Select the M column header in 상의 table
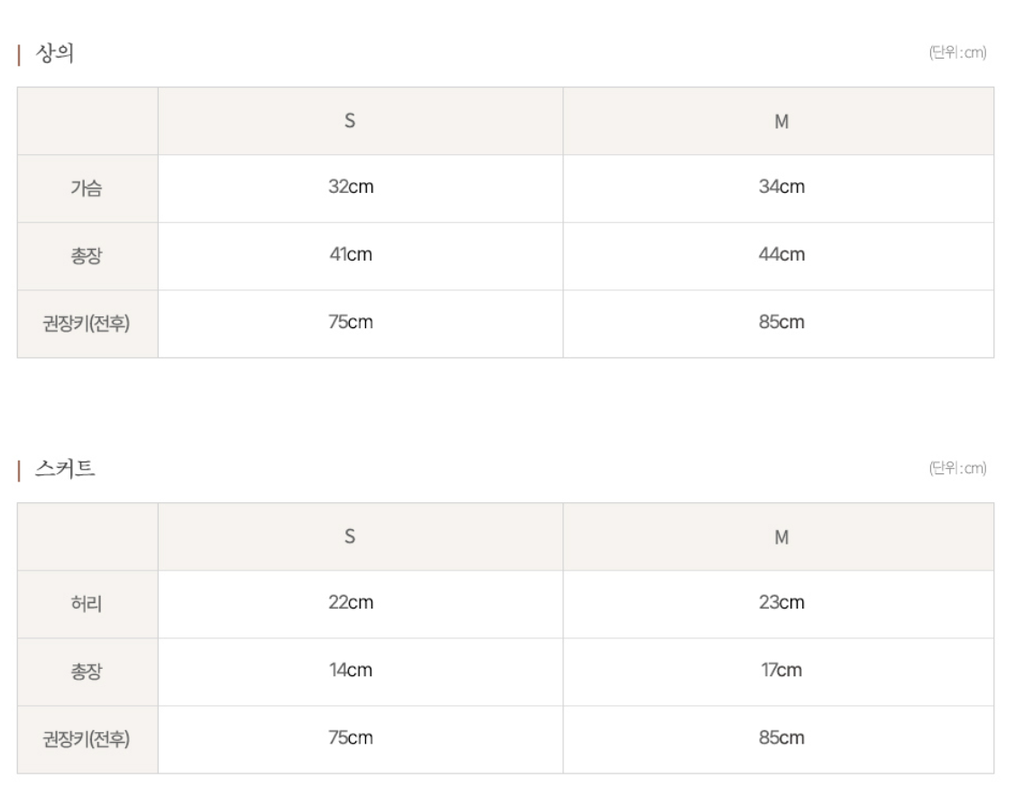 [781, 121]
